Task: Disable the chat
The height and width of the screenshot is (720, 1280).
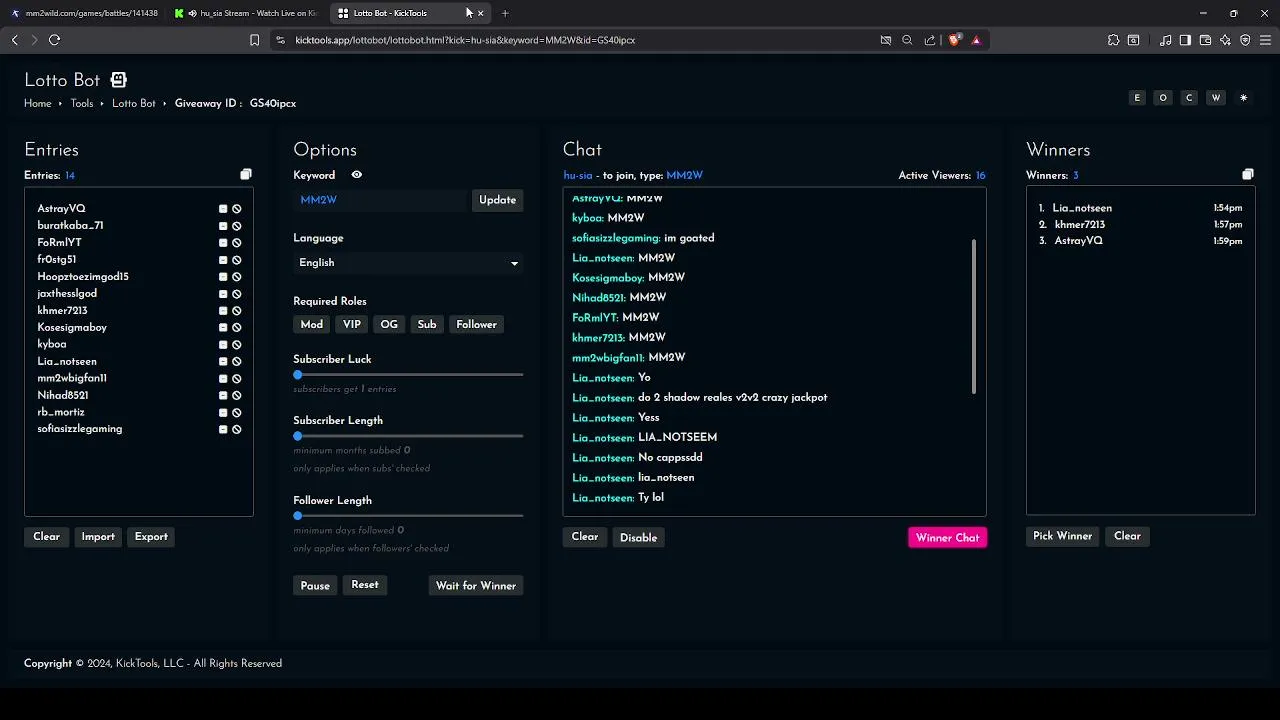Action: point(638,538)
